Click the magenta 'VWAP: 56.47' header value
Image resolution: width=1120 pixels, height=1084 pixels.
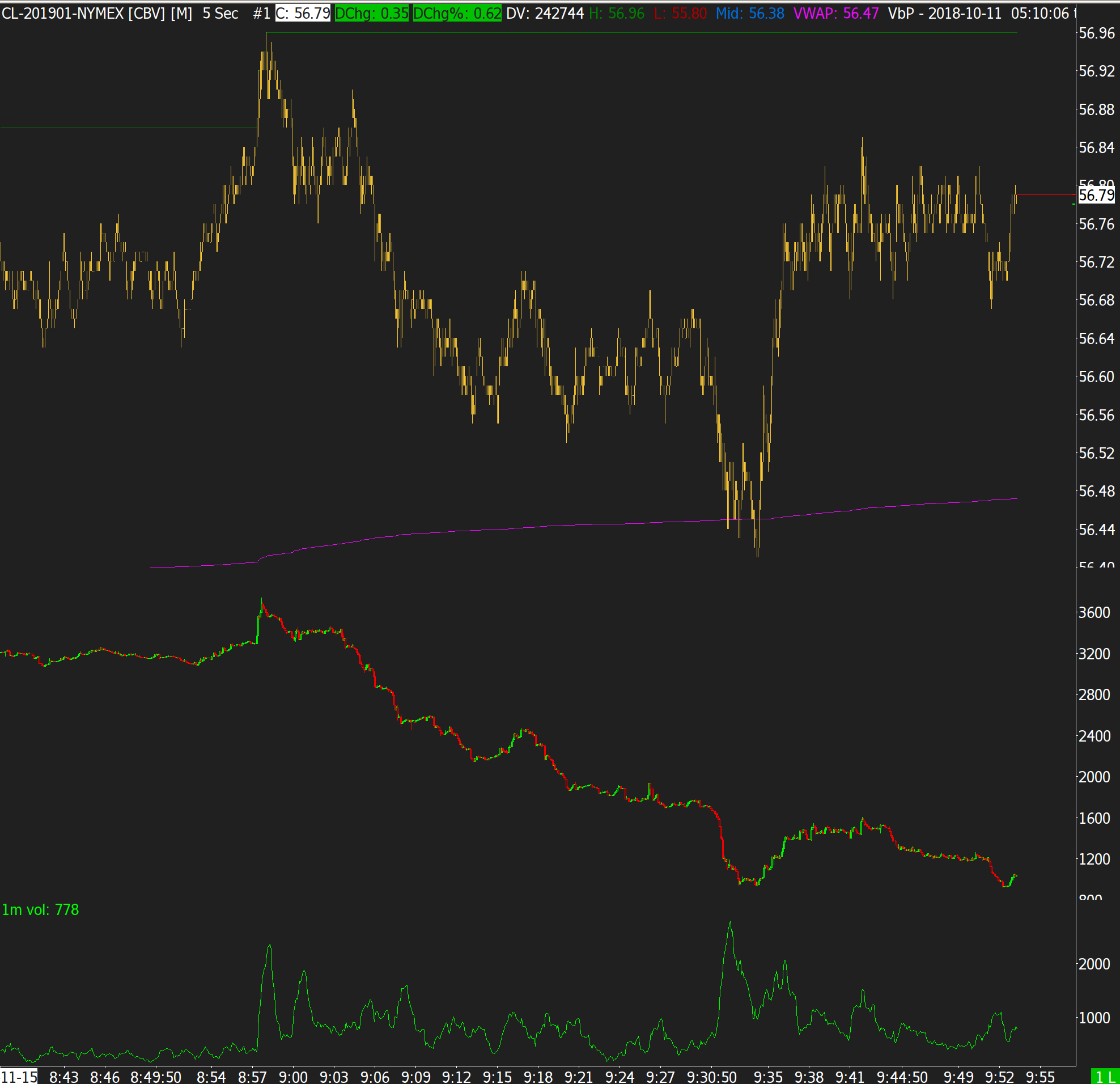(836, 13)
